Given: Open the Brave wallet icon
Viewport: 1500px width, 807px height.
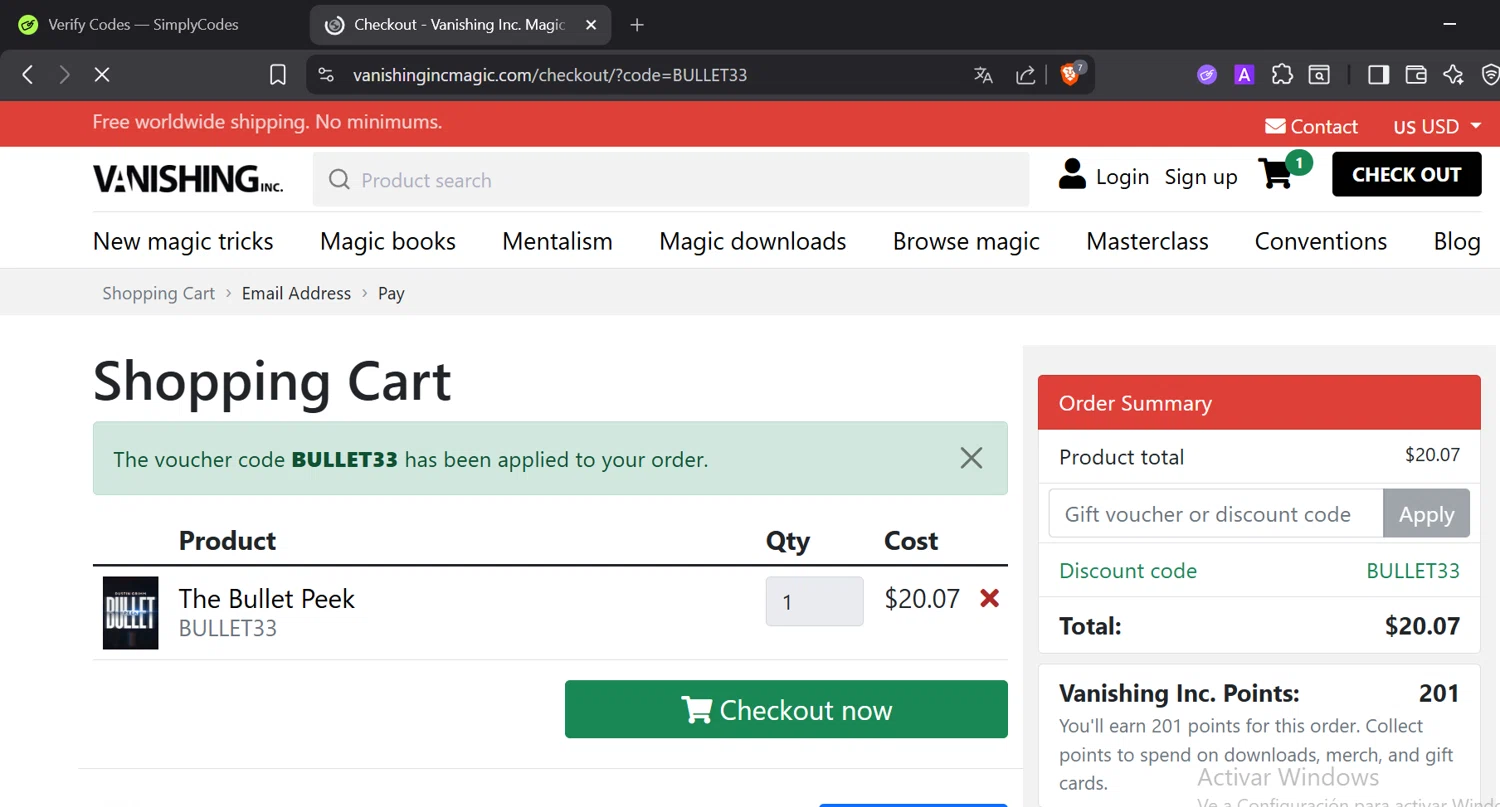Looking at the screenshot, I should tap(1416, 75).
